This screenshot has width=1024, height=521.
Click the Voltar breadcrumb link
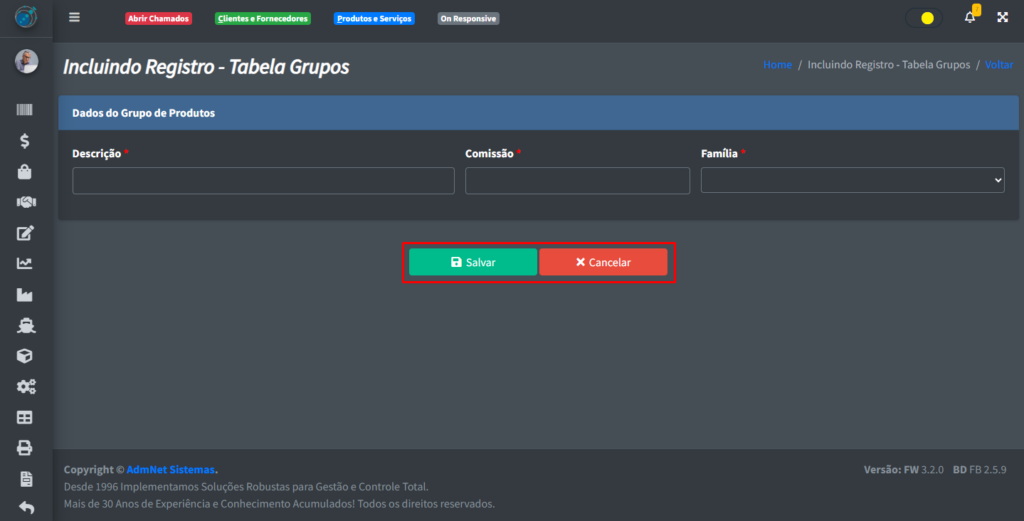[x=998, y=65]
